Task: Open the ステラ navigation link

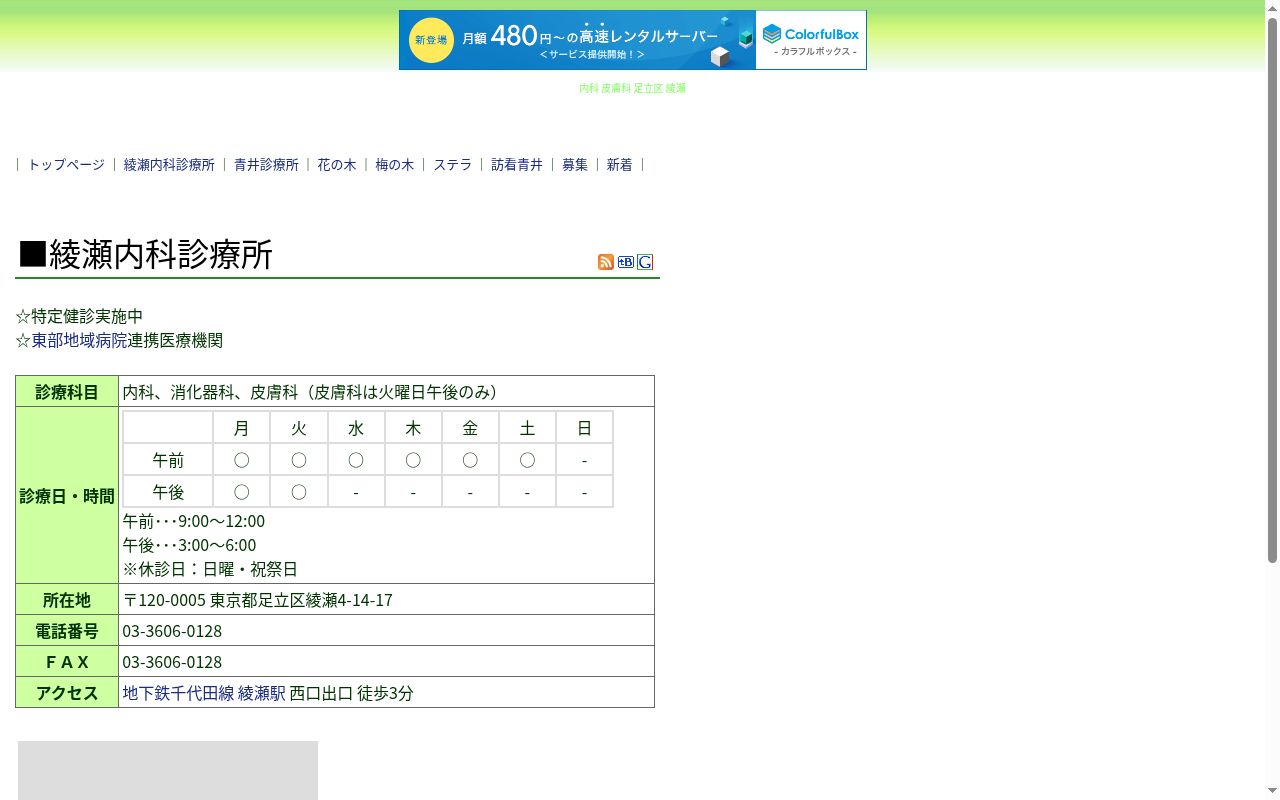Action: coord(452,165)
